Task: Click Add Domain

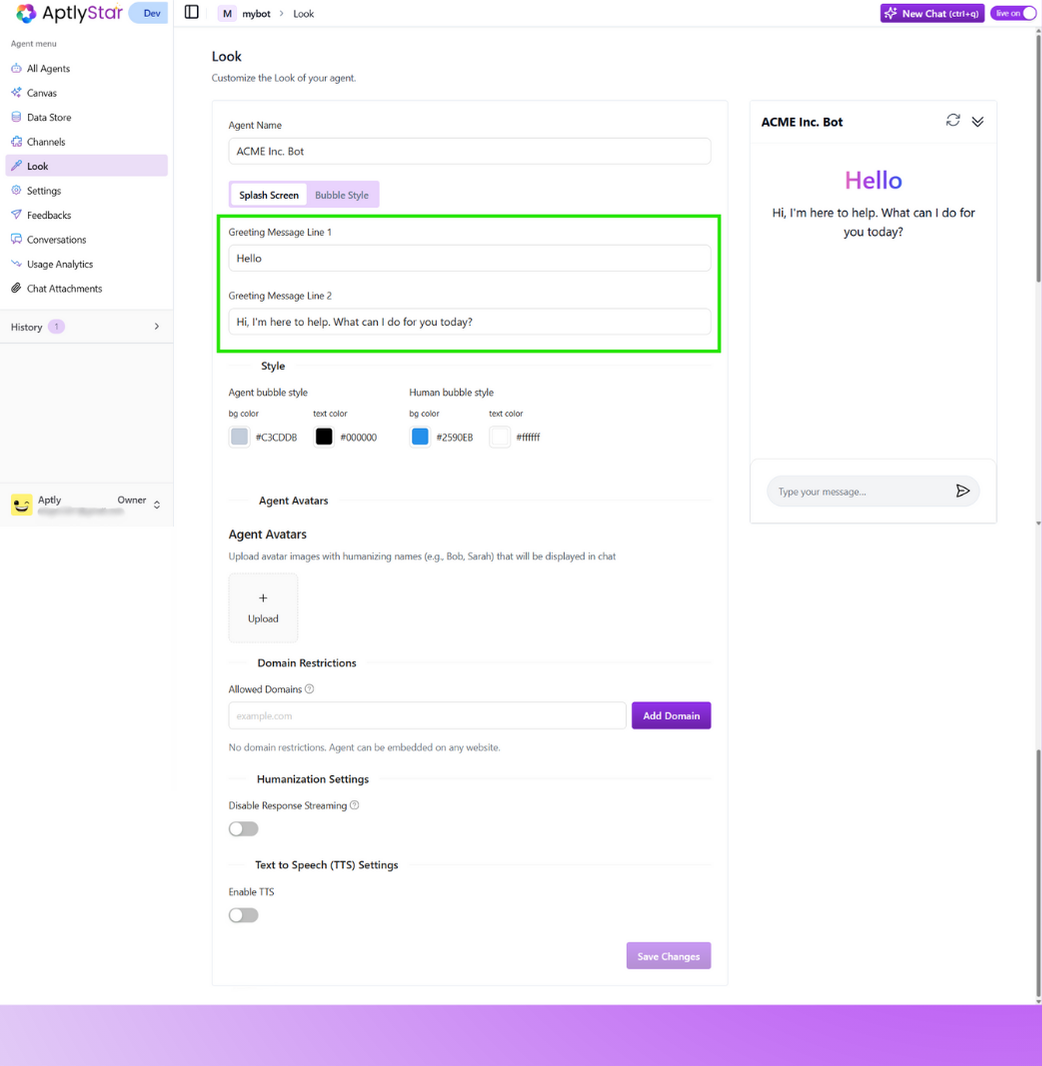Action: [x=671, y=715]
